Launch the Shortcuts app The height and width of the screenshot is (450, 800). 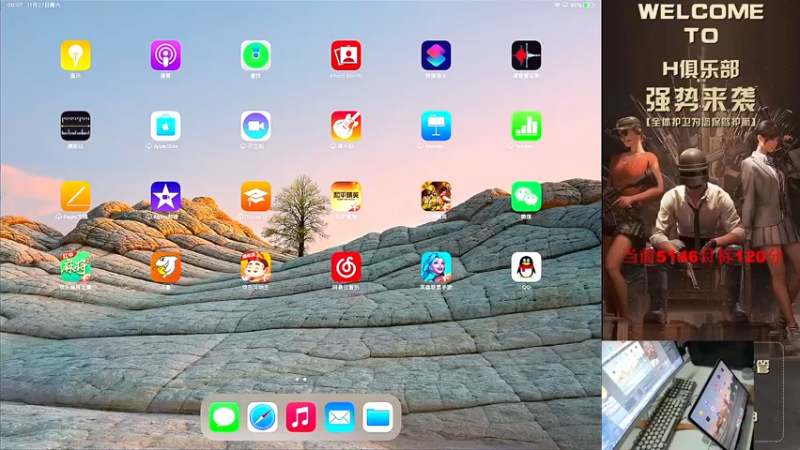436,55
